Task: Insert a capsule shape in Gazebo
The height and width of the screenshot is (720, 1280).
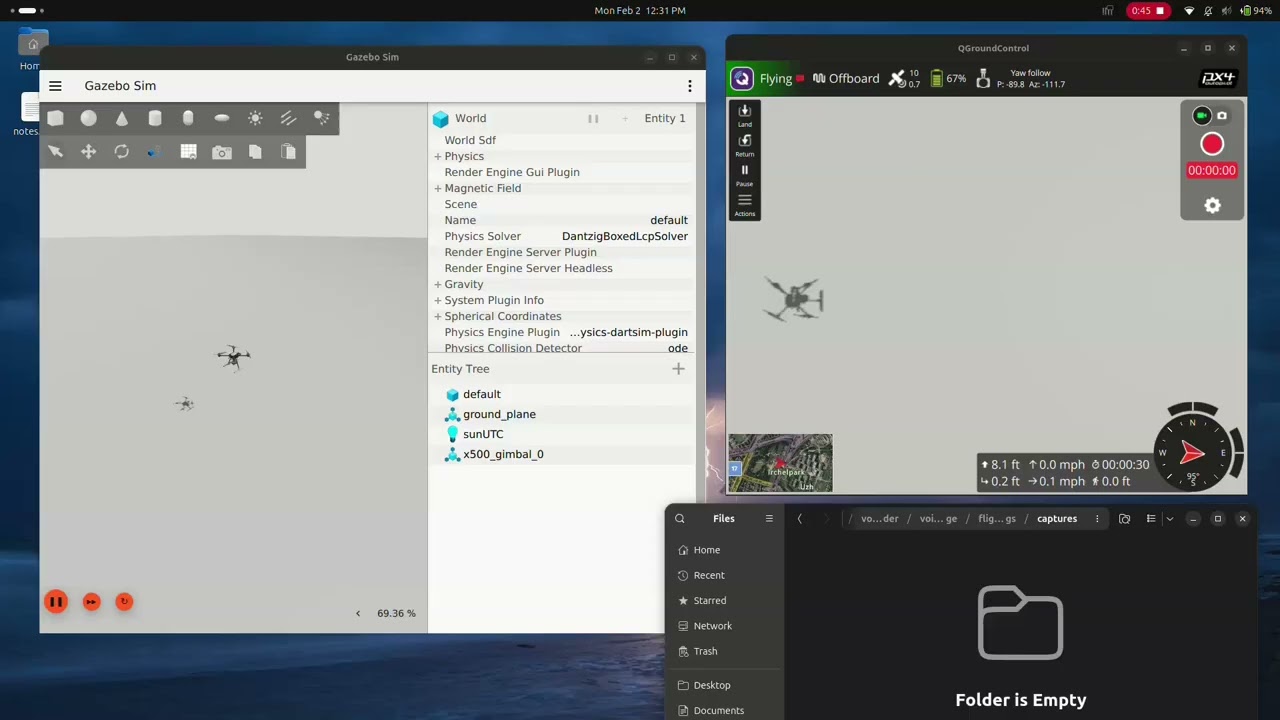Action: pos(188,118)
